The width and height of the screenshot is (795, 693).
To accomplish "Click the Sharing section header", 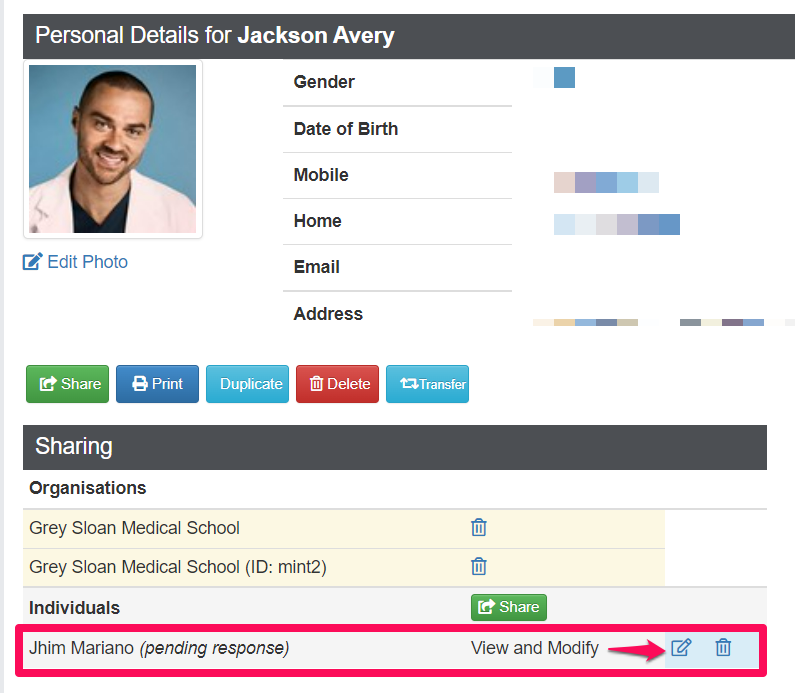I will (74, 446).
